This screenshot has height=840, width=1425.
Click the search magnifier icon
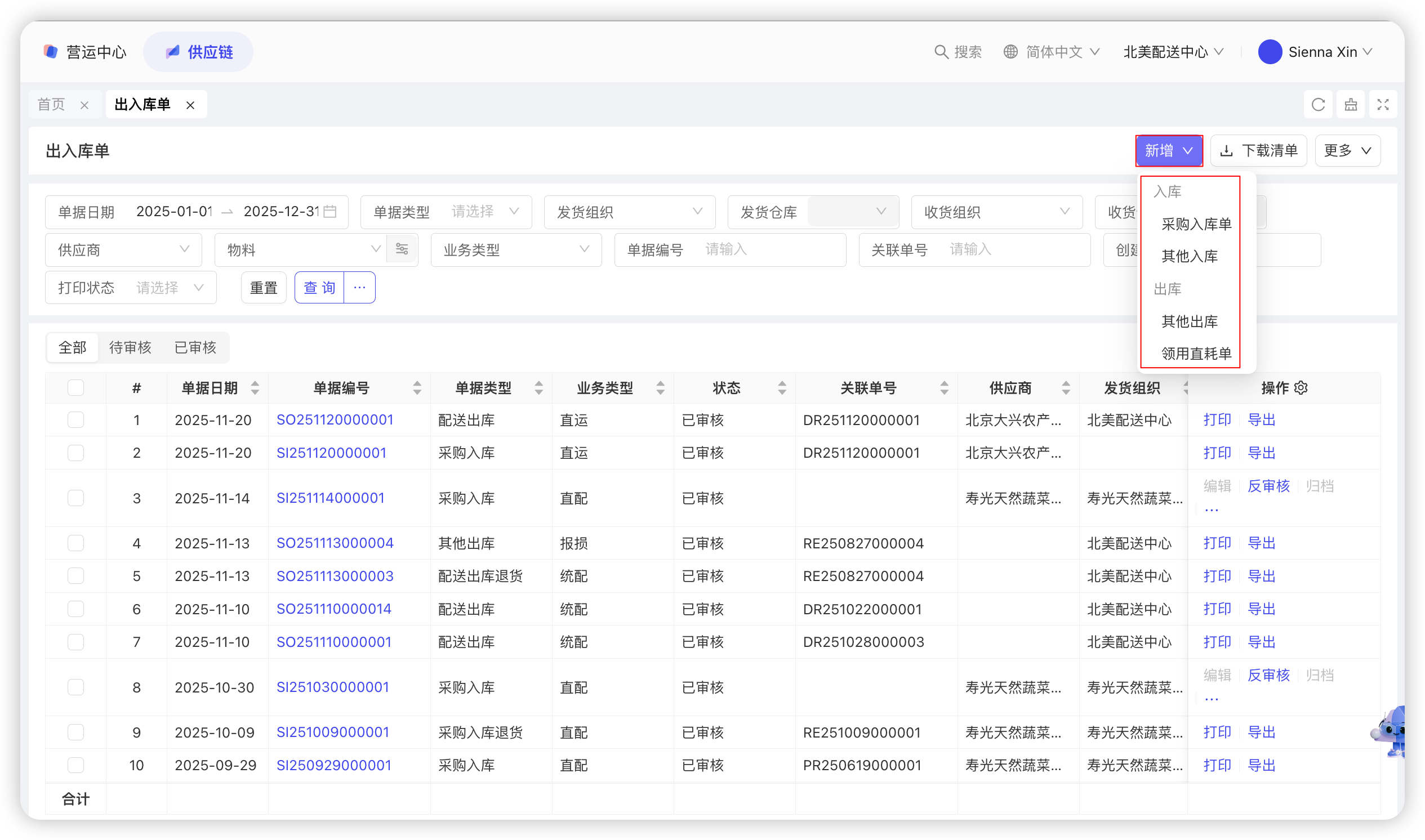(x=941, y=52)
